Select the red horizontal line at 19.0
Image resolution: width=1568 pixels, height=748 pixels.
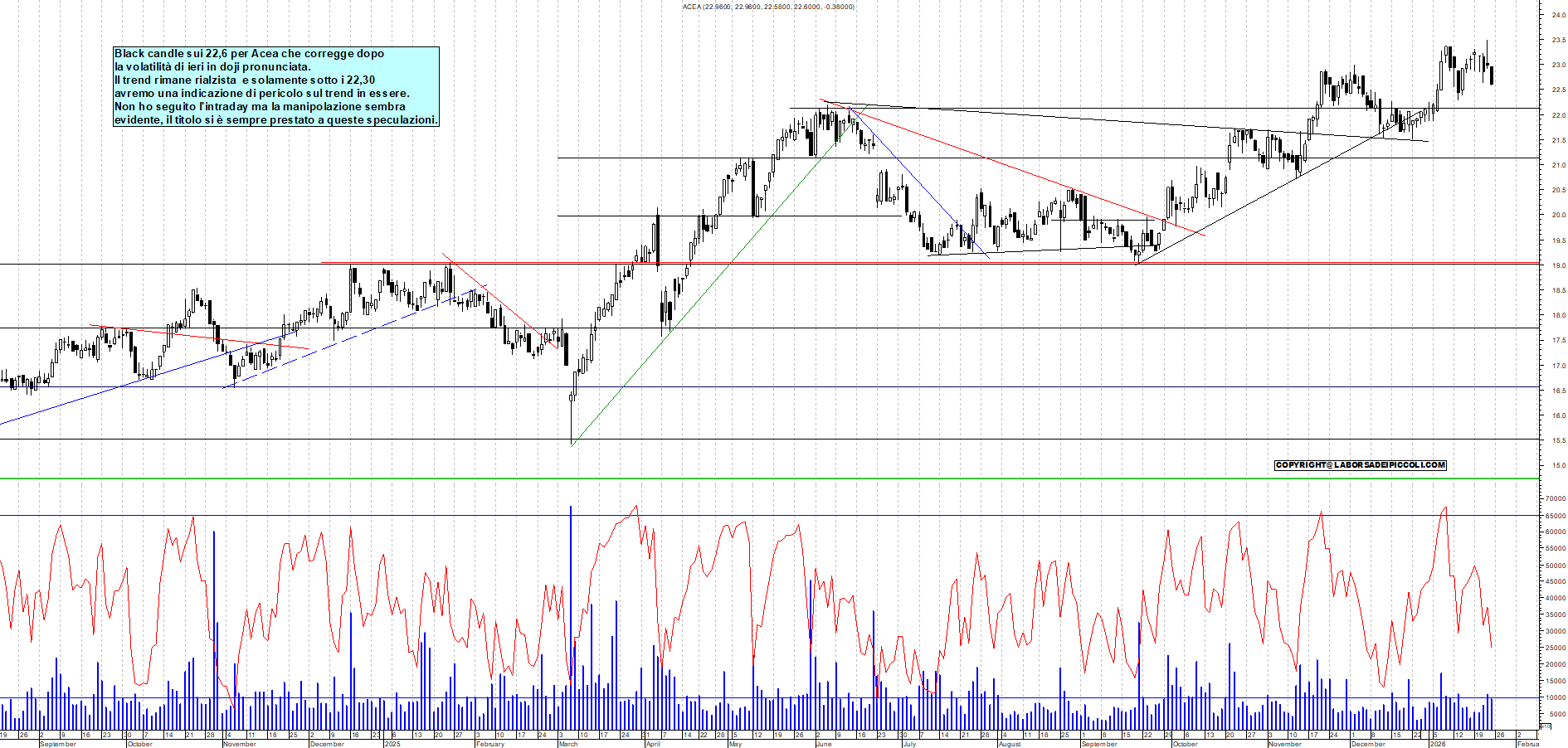(x=913, y=263)
